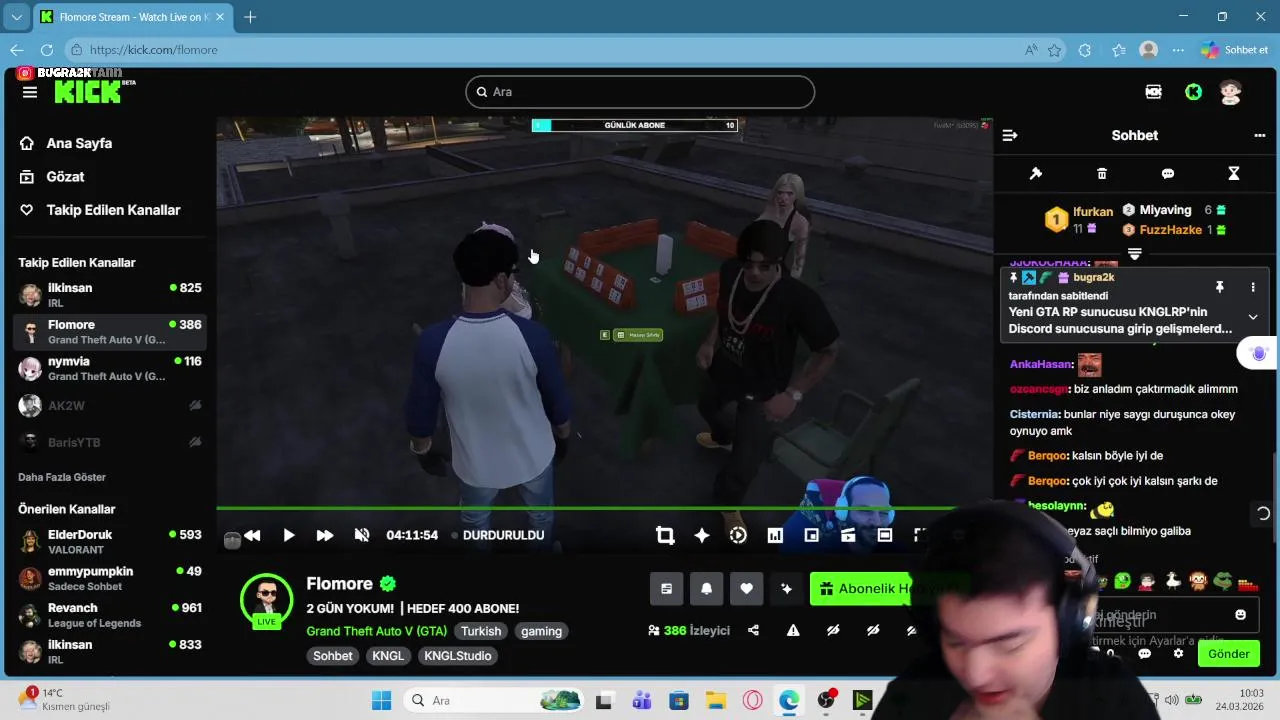Open the moderator (MOD) dashboard icon
1280x720 pixels.
[x=1154, y=92]
